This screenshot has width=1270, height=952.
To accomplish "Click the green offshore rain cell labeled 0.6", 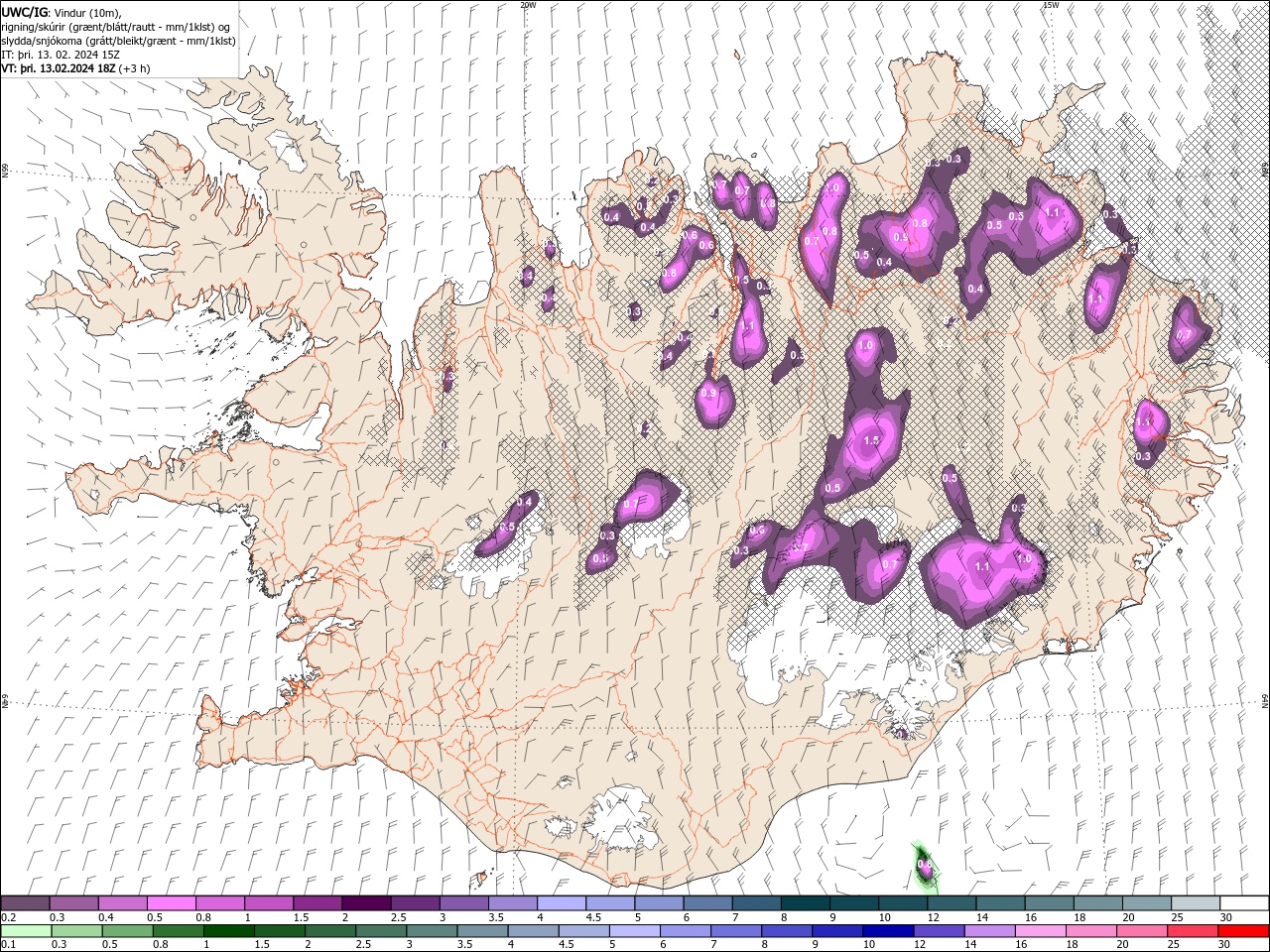I will click(x=925, y=866).
